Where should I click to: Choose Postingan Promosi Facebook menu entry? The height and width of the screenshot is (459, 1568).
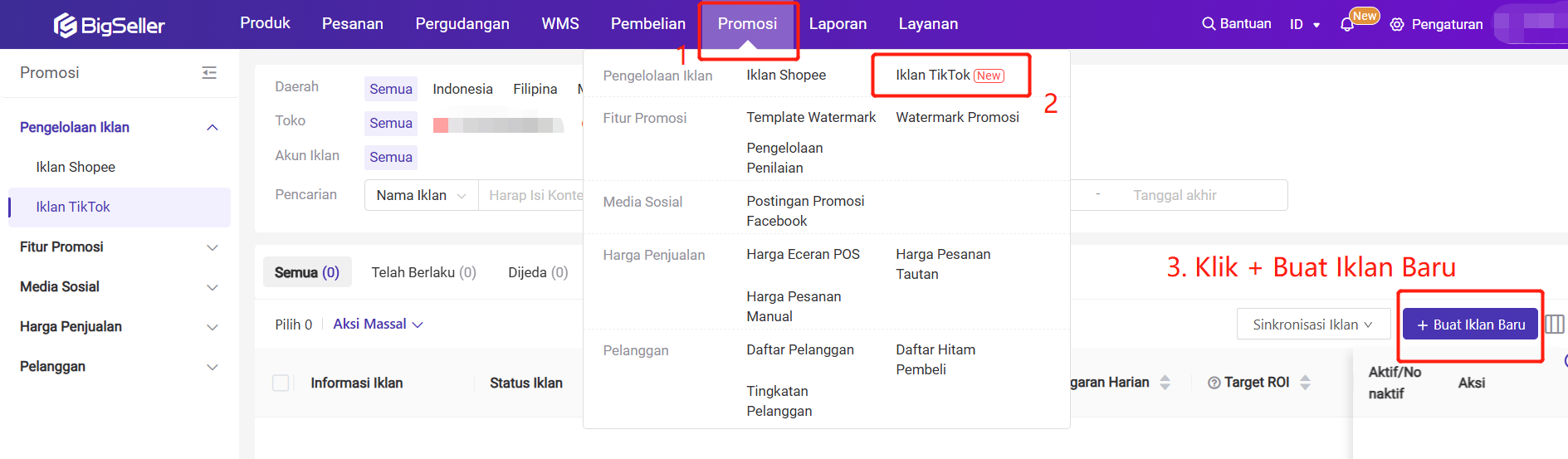805,211
